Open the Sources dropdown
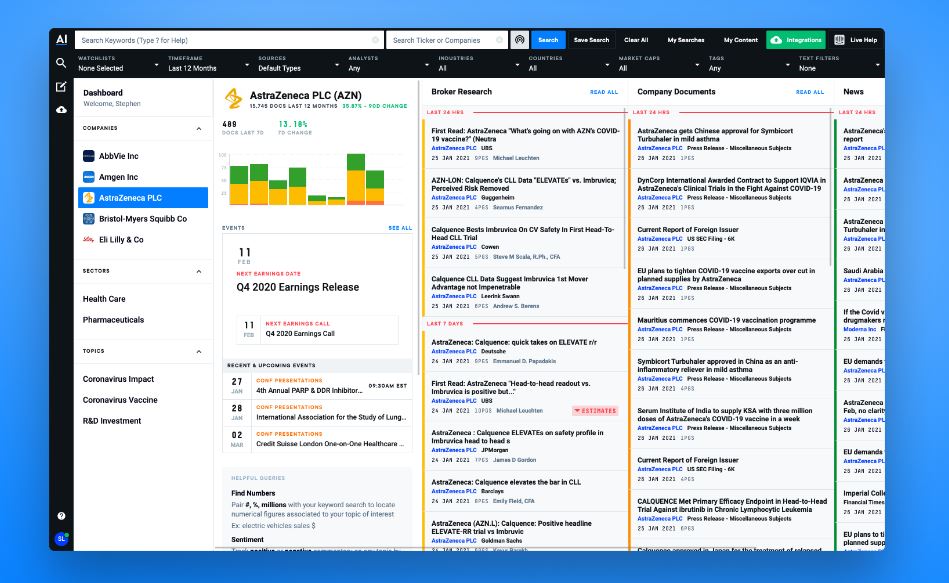The image size is (949, 583). [298, 64]
